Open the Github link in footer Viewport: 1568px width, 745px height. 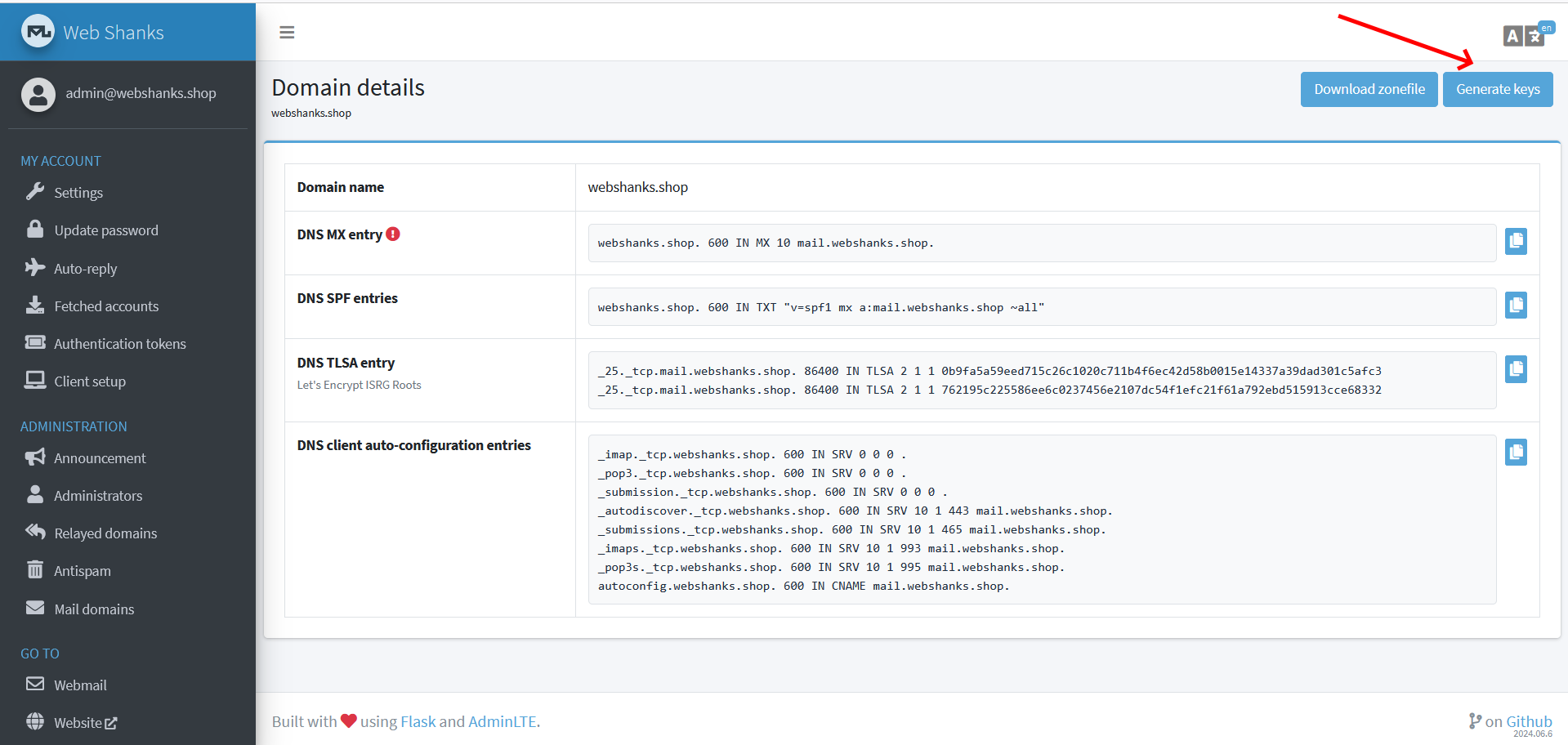point(1528,721)
